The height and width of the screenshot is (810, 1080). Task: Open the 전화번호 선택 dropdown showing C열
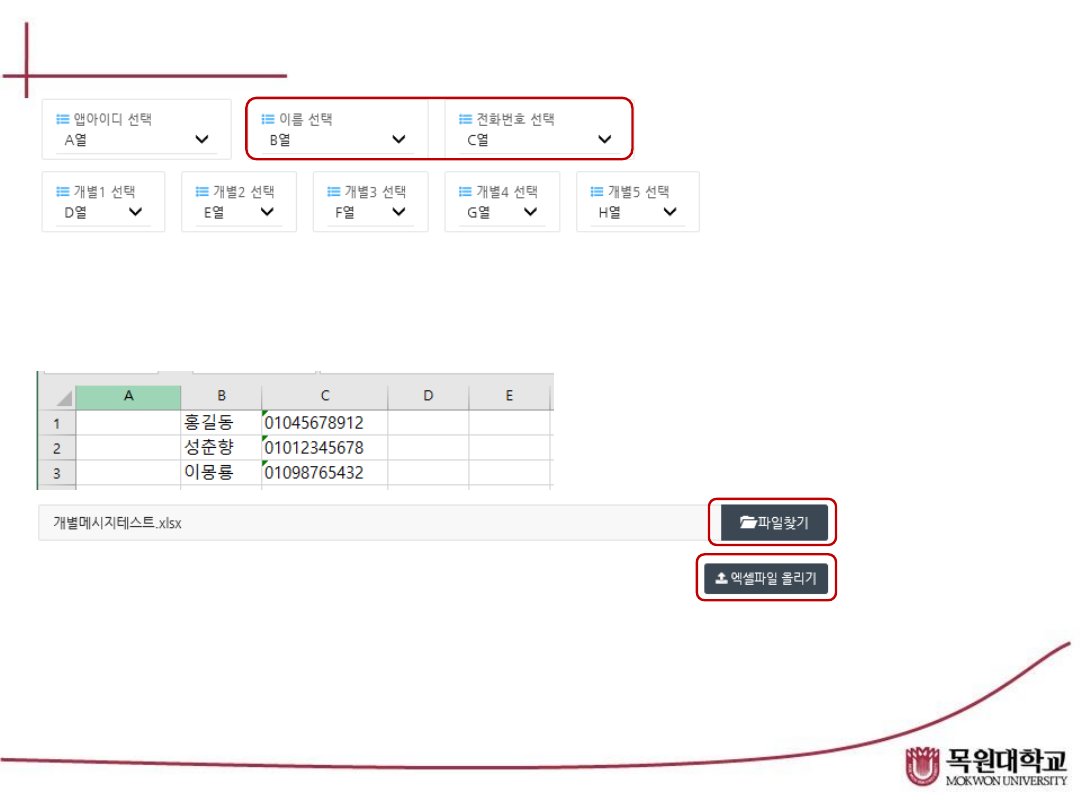(x=538, y=140)
